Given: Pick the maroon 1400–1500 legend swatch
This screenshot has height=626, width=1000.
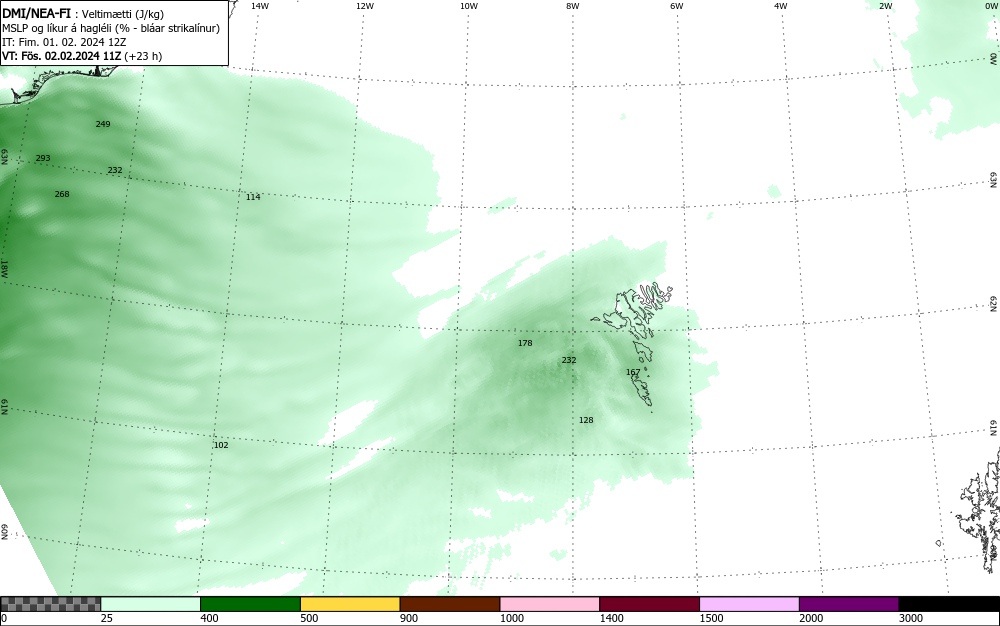Looking at the screenshot, I should pyautogui.click(x=649, y=604).
